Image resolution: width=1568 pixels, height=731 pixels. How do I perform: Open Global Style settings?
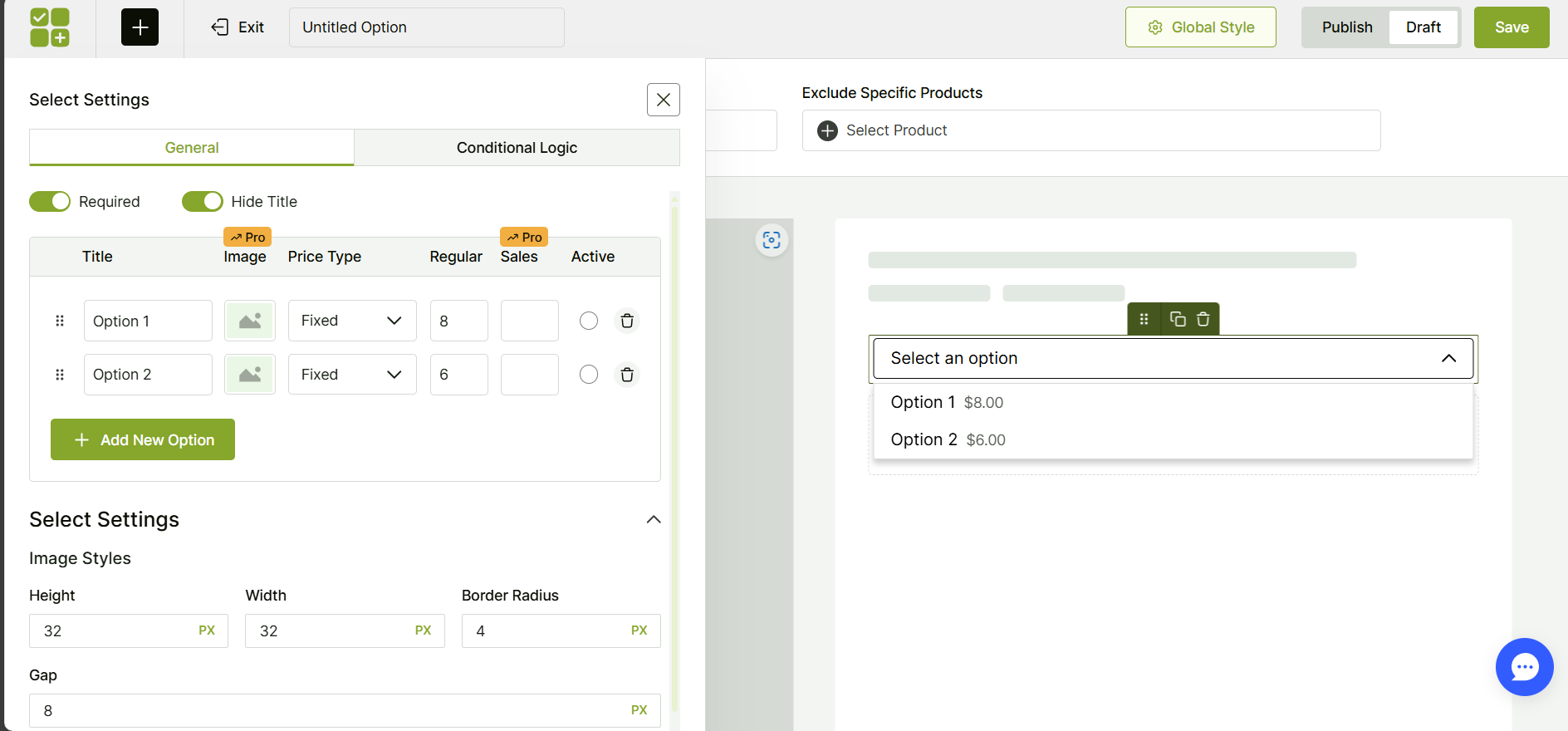[1200, 27]
